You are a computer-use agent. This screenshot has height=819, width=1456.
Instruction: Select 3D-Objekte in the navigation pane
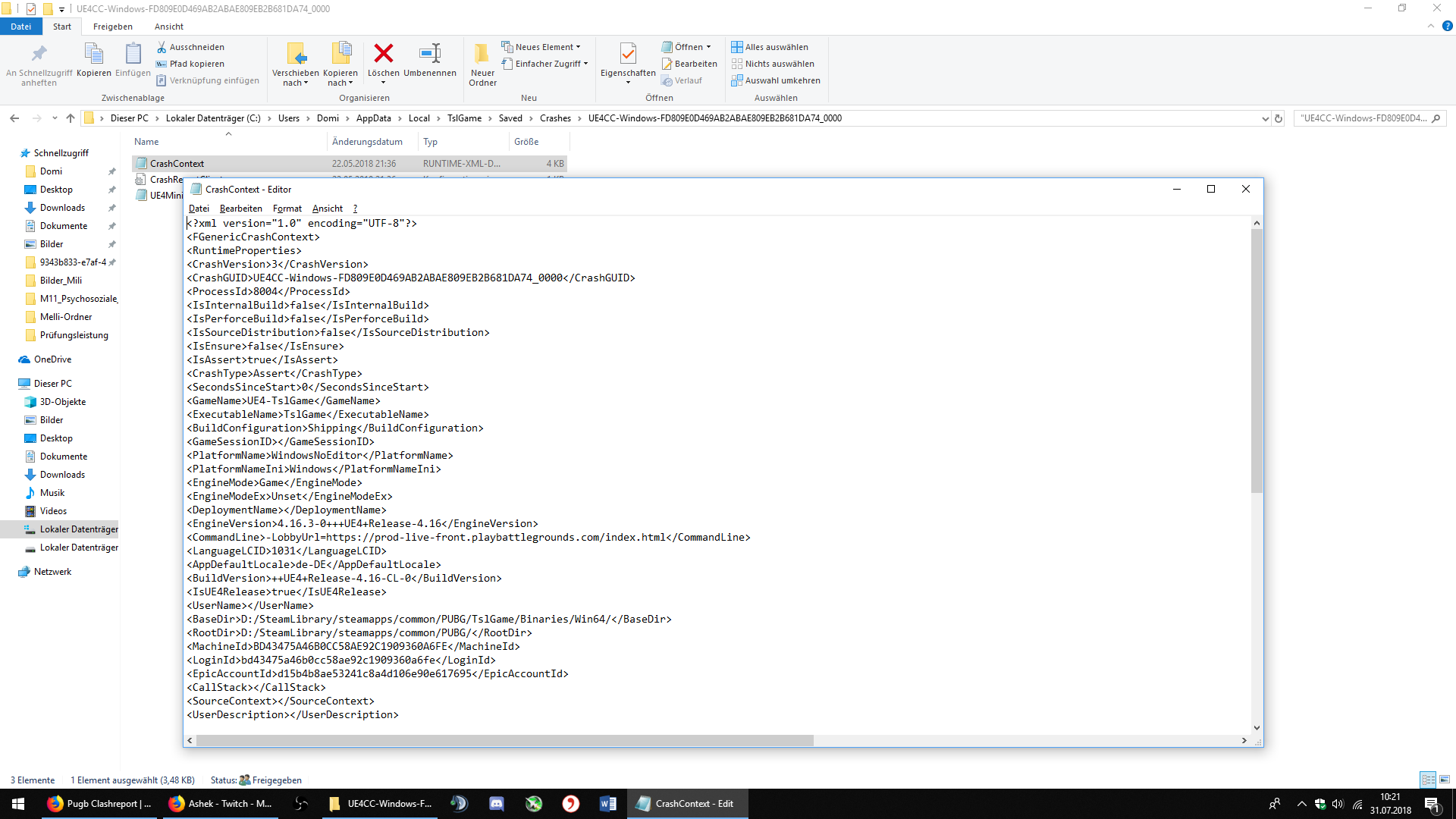coord(63,402)
